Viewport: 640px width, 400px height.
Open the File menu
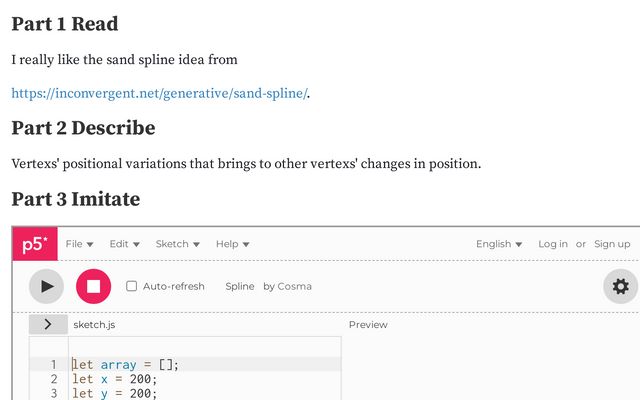[80, 244]
